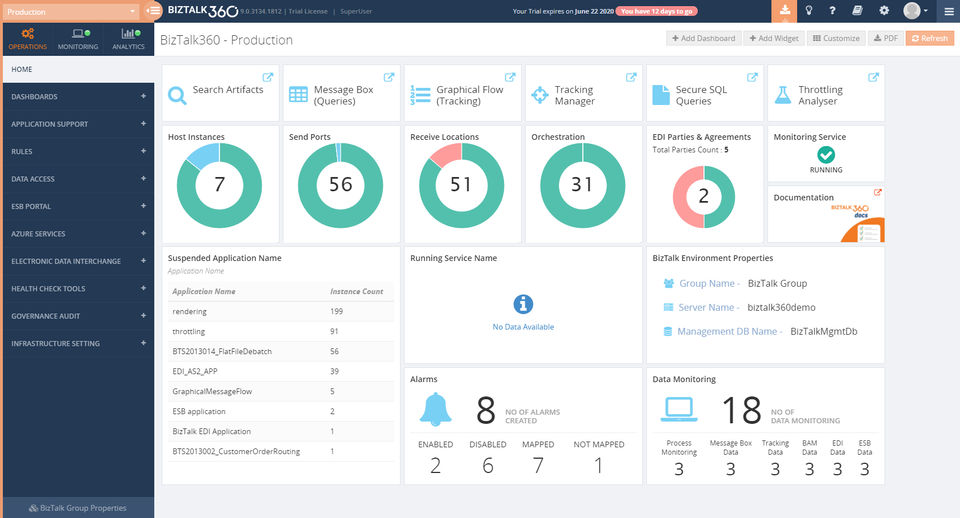
Task: Collapse the left sidebar menu
Action: 153,11
